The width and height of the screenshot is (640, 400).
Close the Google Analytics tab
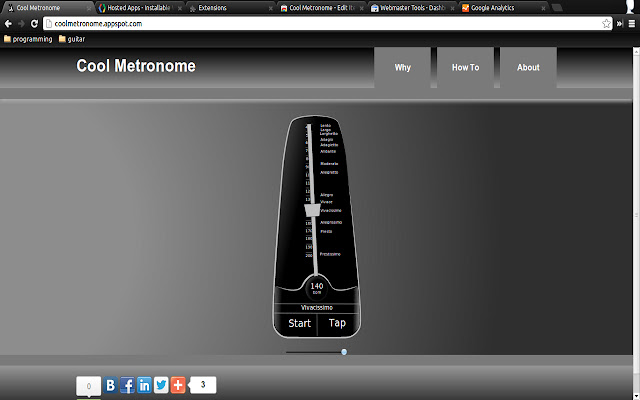(543, 8)
